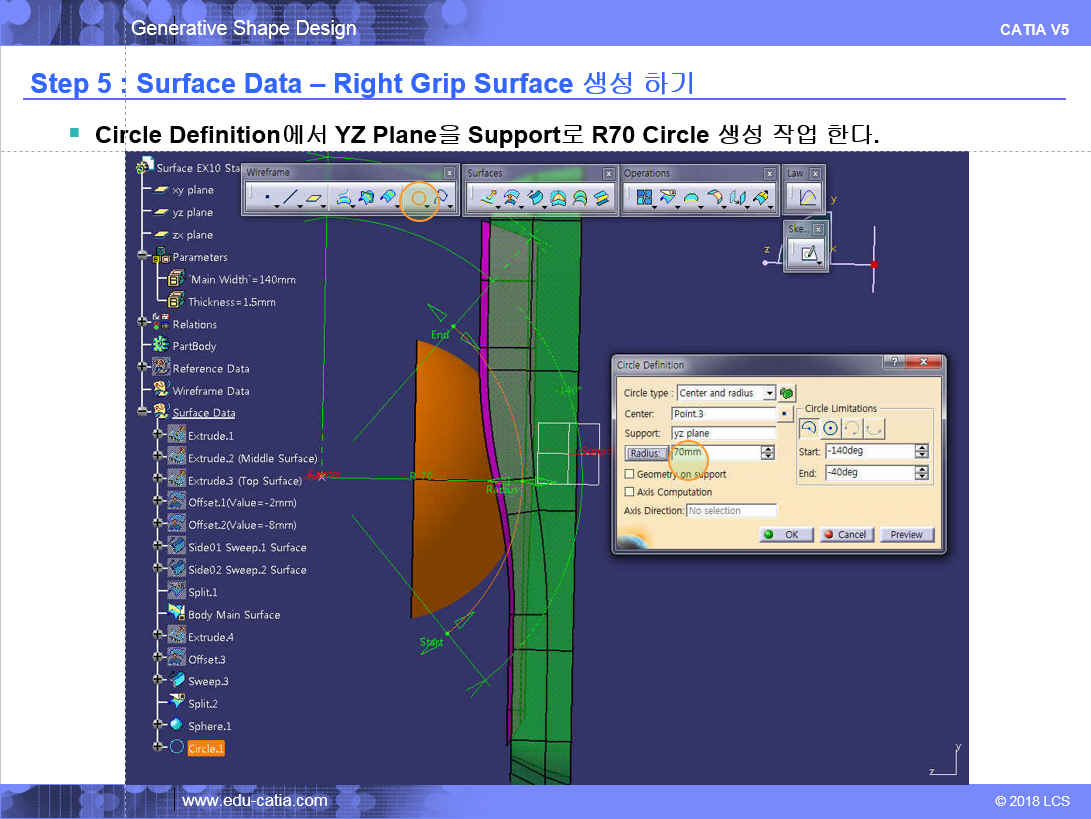
Task: Select the Line tool in Wireframe toolbar
Action: pyautogui.click(x=290, y=198)
